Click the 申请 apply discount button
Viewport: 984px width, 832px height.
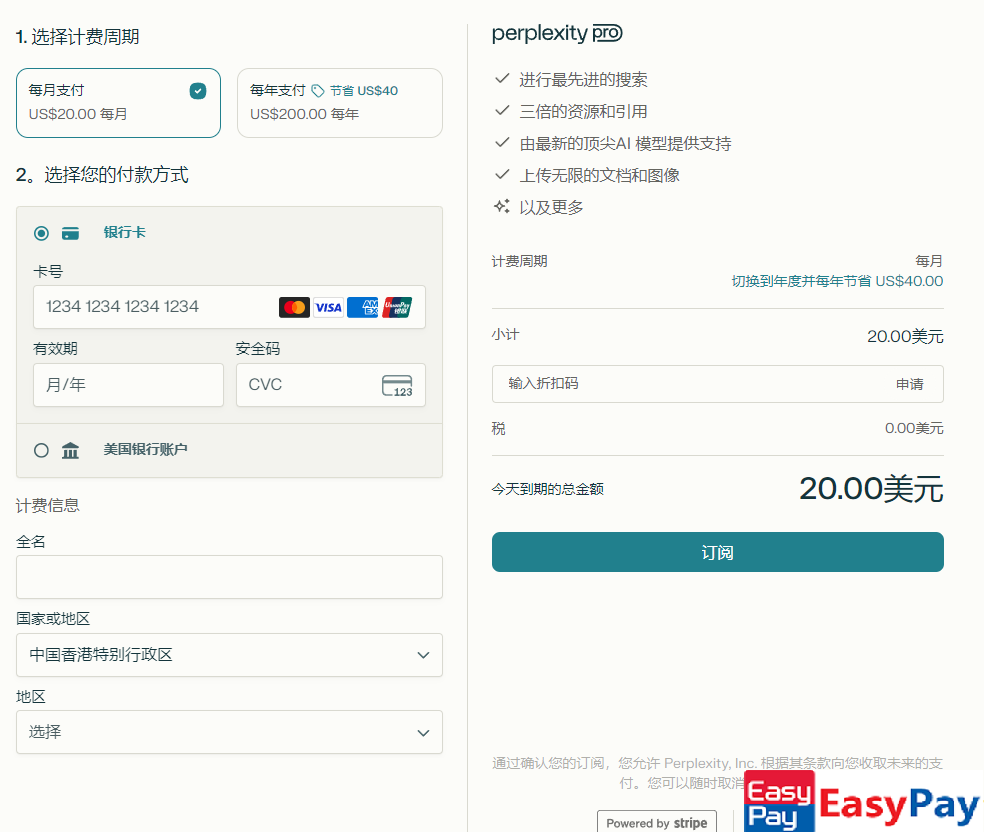tap(909, 384)
